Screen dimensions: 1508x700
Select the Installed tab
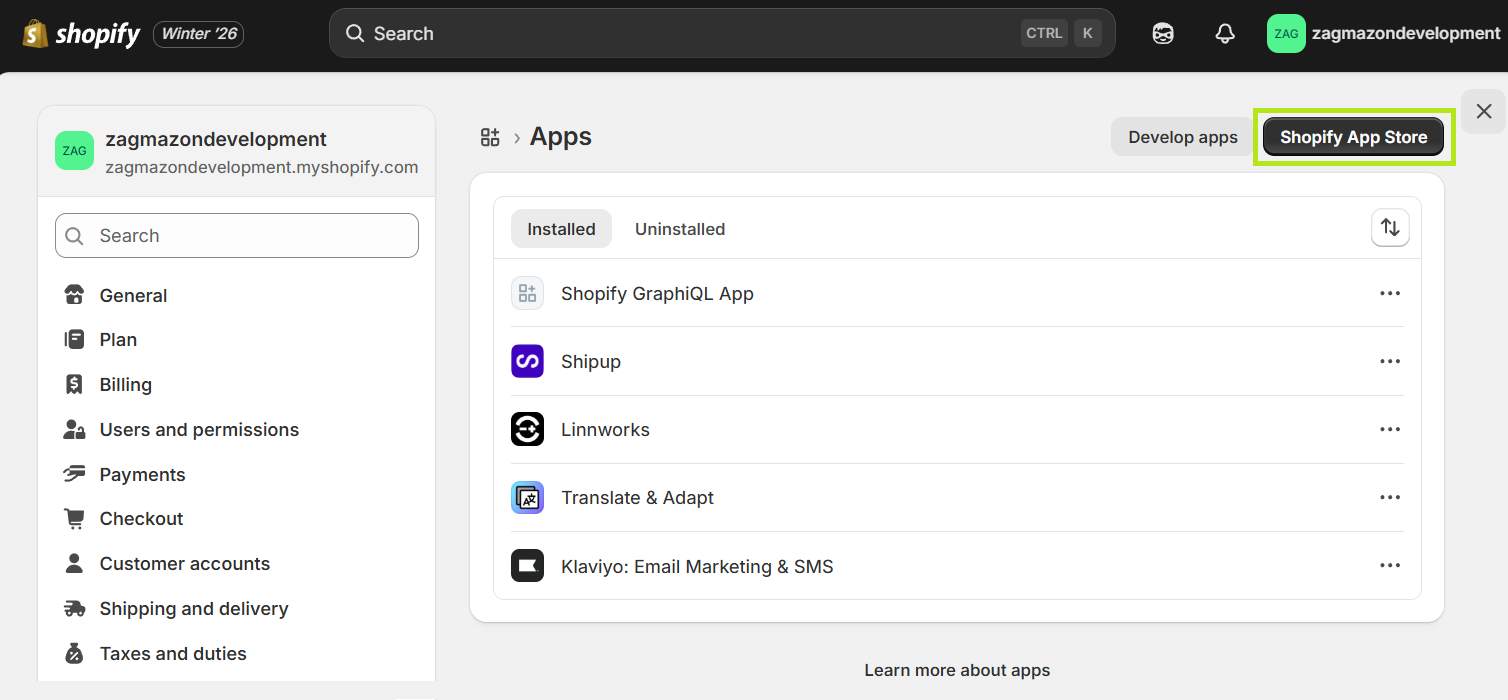(x=561, y=228)
